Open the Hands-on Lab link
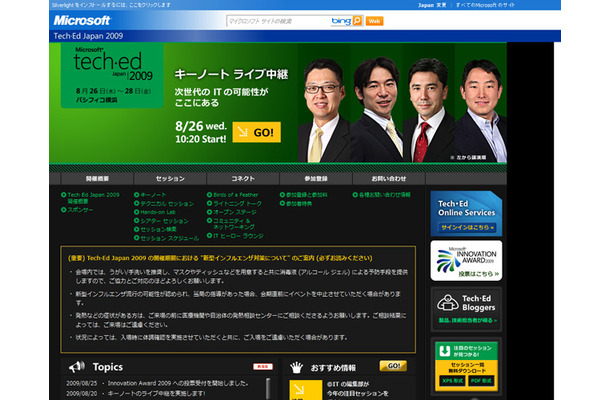610x400 pixels. coord(158,212)
